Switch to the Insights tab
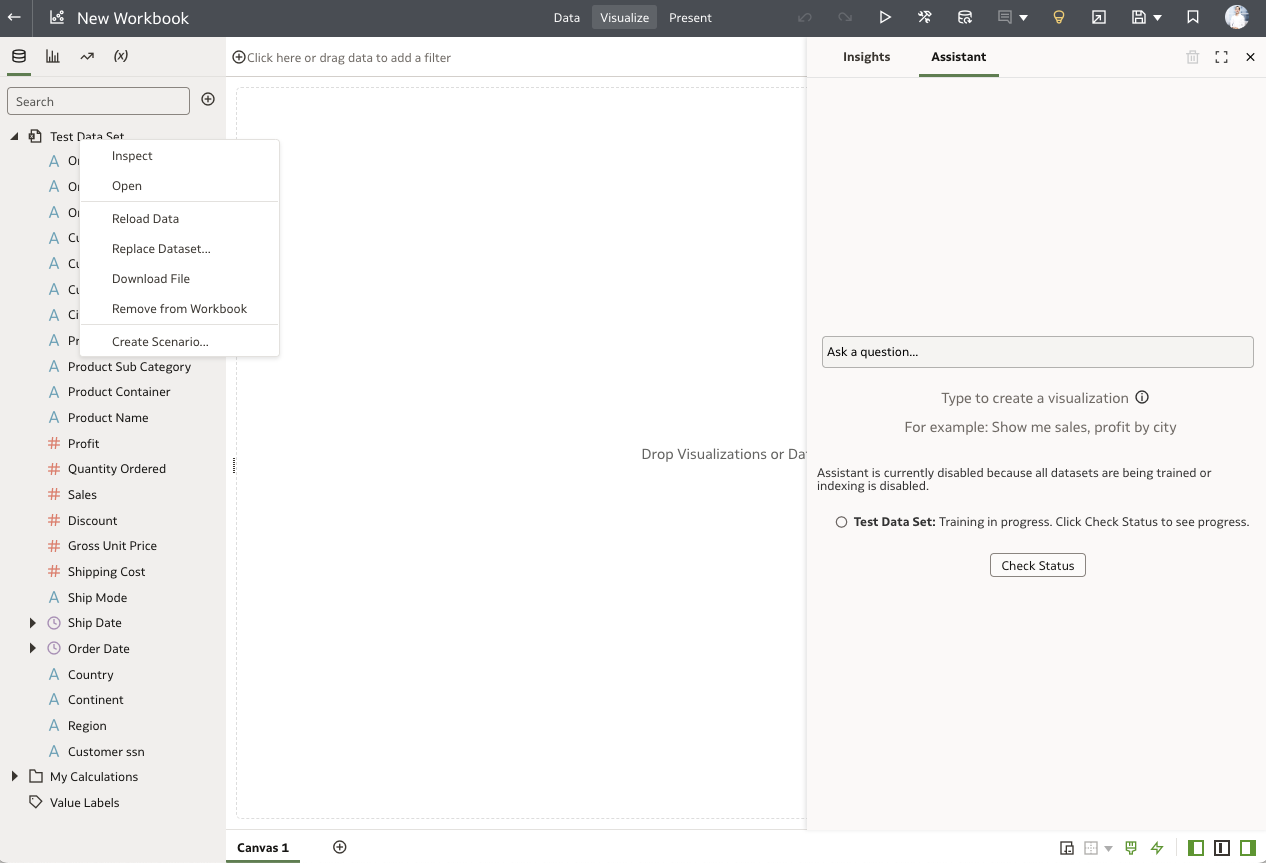 click(x=866, y=57)
